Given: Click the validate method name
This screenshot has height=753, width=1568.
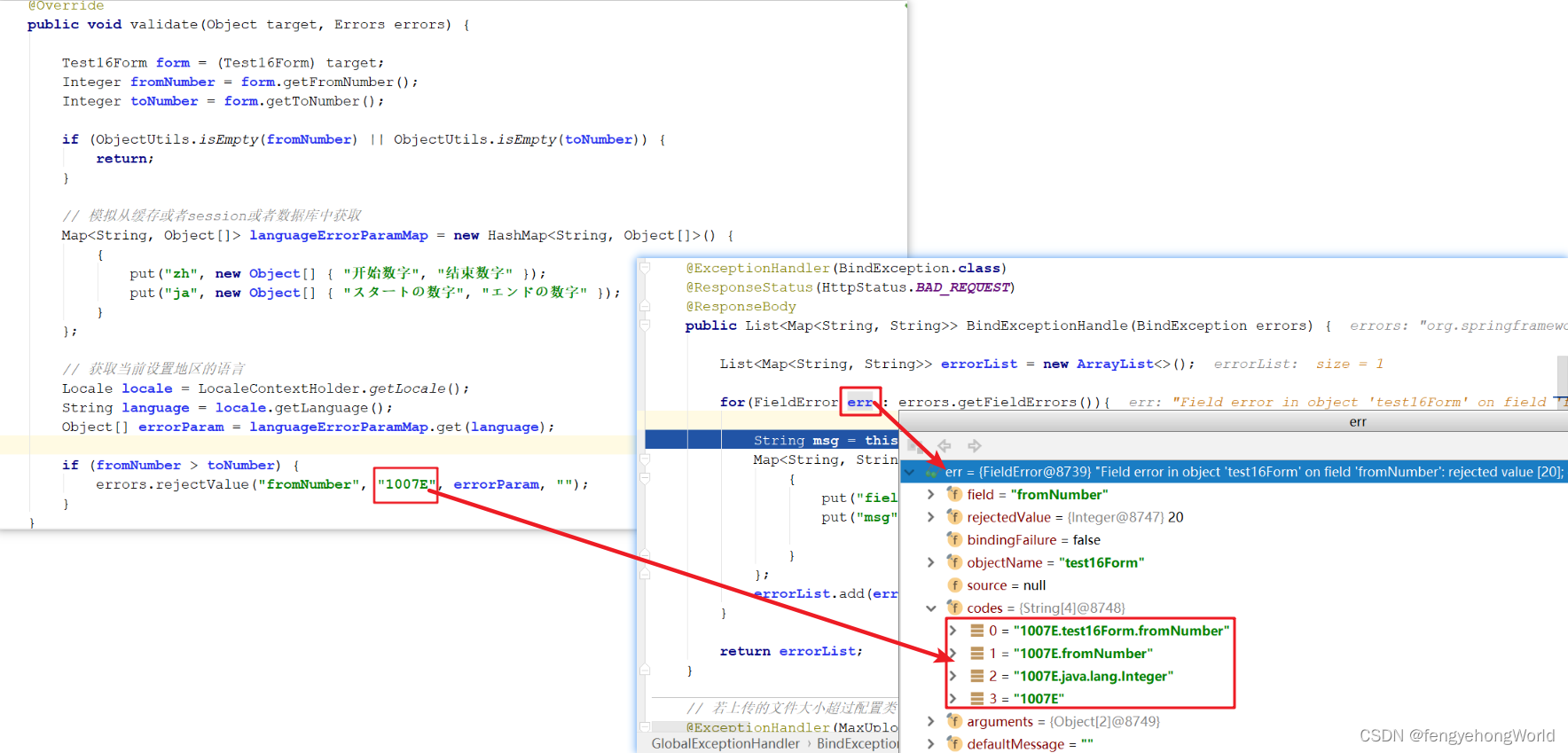Looking at the screenshot, I should pyautogui.click(x=164, y=24).
